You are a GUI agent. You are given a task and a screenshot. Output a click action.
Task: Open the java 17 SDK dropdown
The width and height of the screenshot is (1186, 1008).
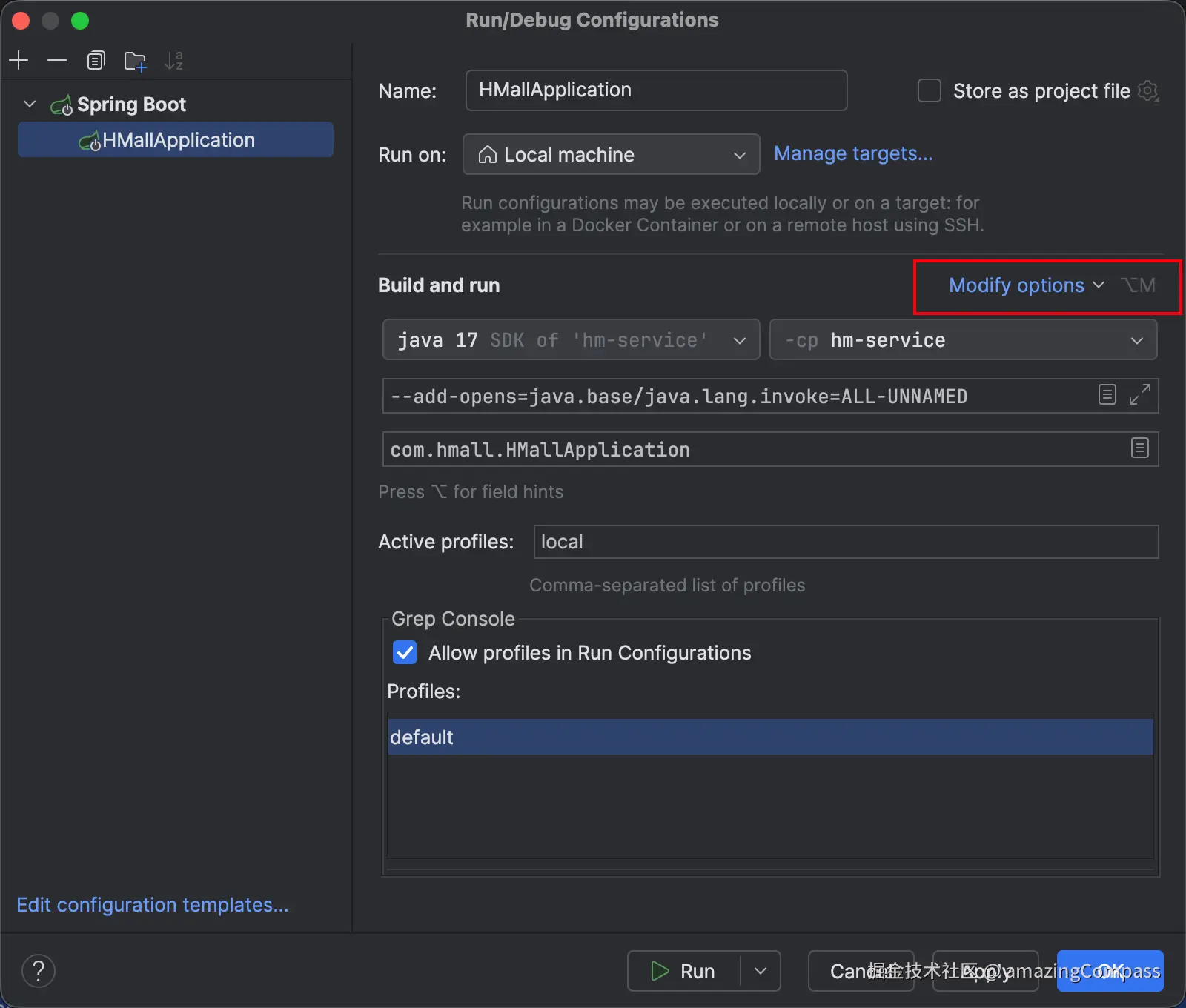click(x=571, y=340)
